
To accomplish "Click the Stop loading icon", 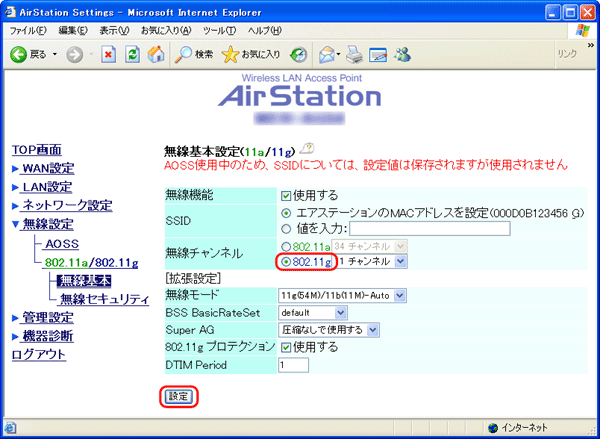I will [109, 55].
